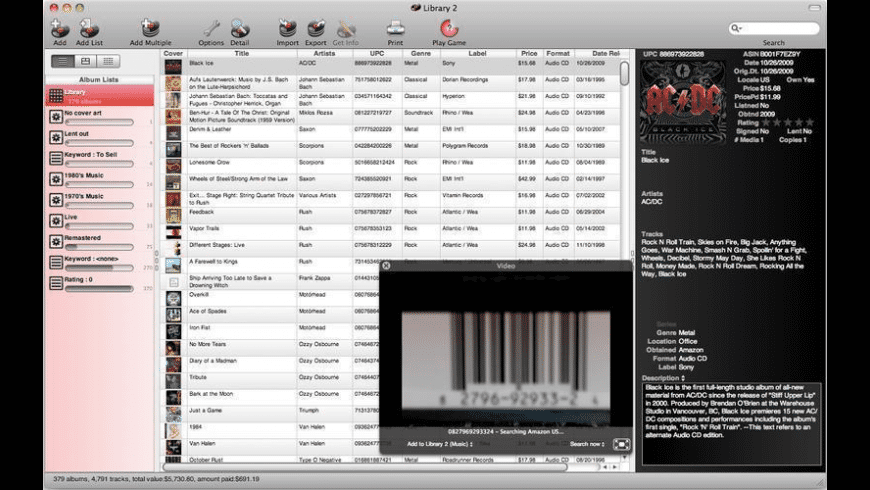Switch to cover view mode (middle button)

(85, 62)
